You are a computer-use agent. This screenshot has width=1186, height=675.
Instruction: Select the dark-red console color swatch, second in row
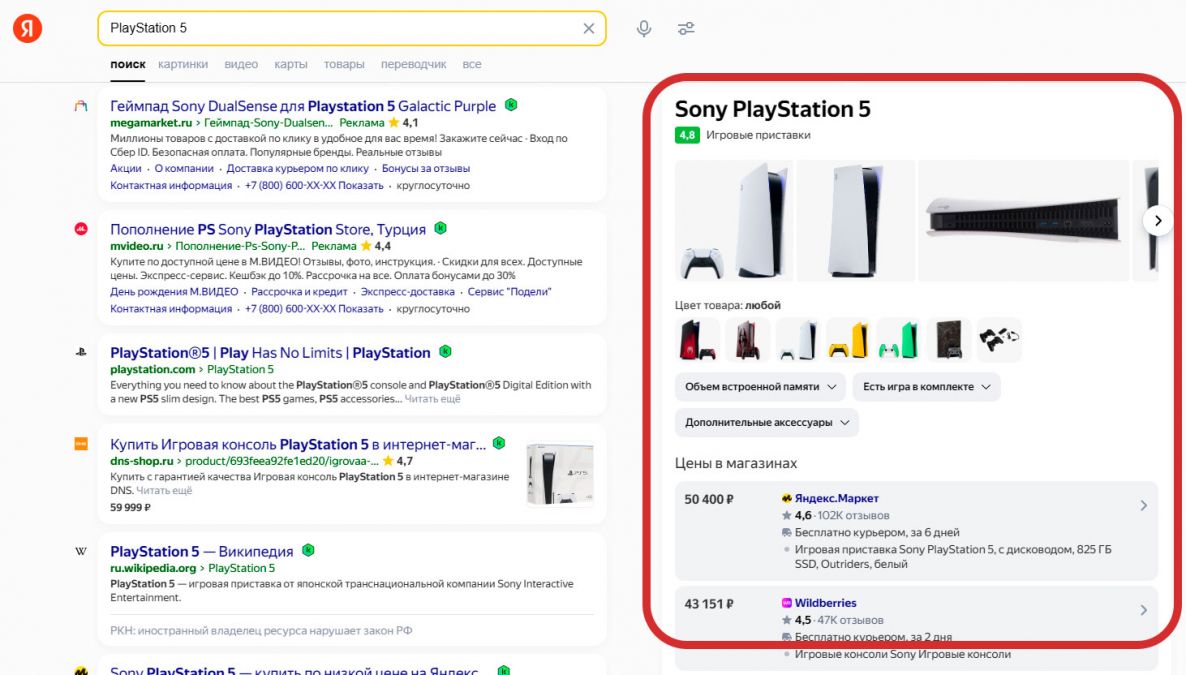747,340
